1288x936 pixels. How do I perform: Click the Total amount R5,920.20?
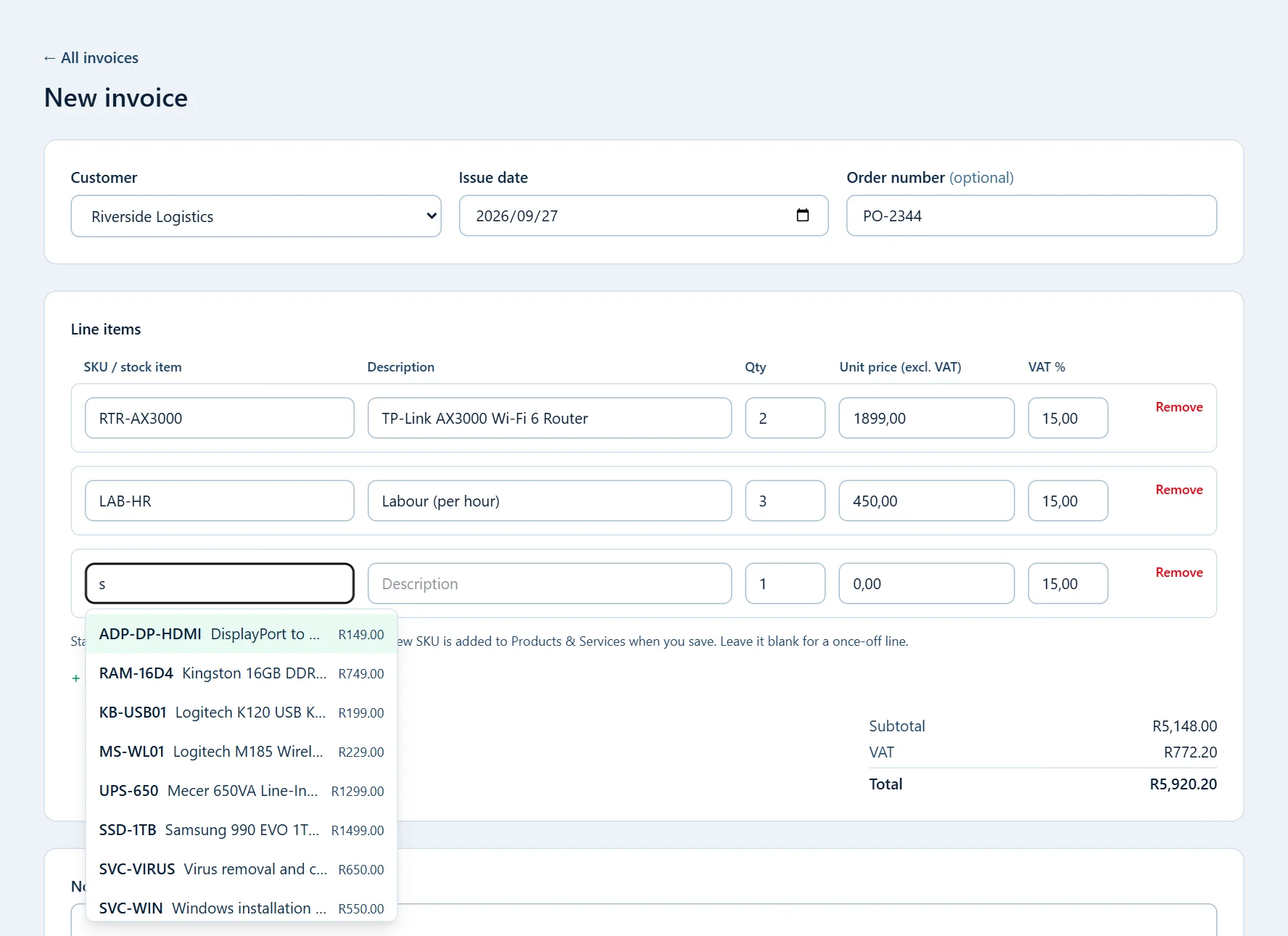[1183, 784]
